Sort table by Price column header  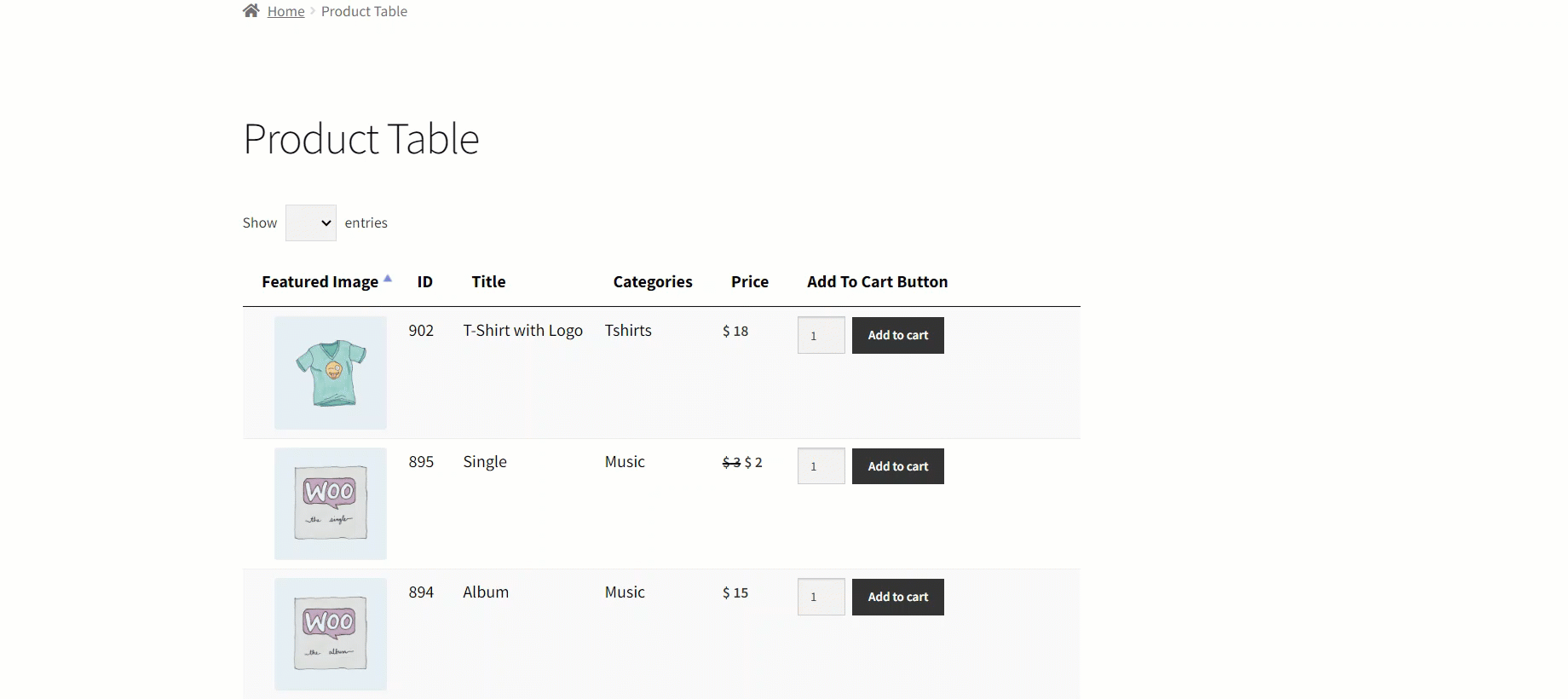(x=749, y=282)
